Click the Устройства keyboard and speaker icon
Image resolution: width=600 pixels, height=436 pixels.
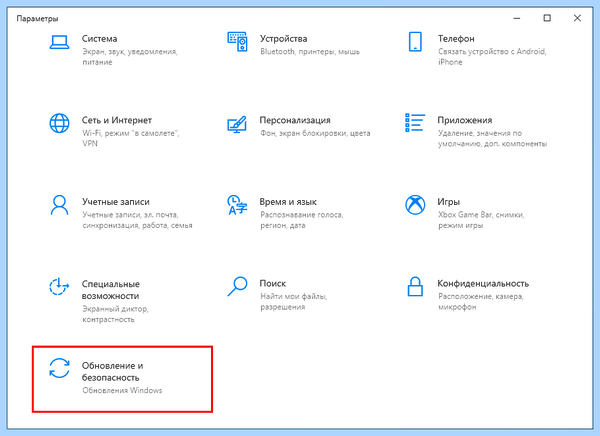tap(237, 42)
